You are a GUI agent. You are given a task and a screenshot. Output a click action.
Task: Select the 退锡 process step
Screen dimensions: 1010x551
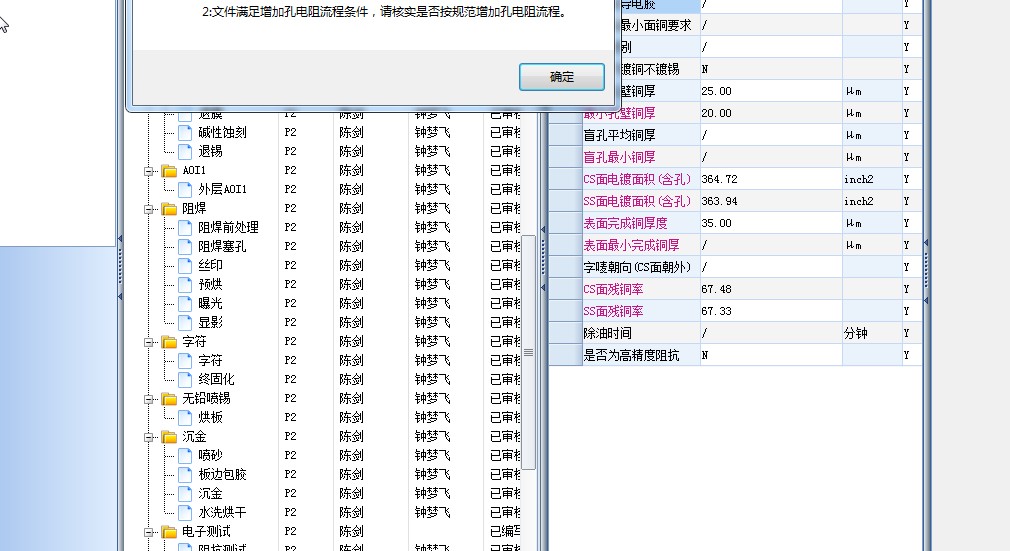tap(210, 151)
